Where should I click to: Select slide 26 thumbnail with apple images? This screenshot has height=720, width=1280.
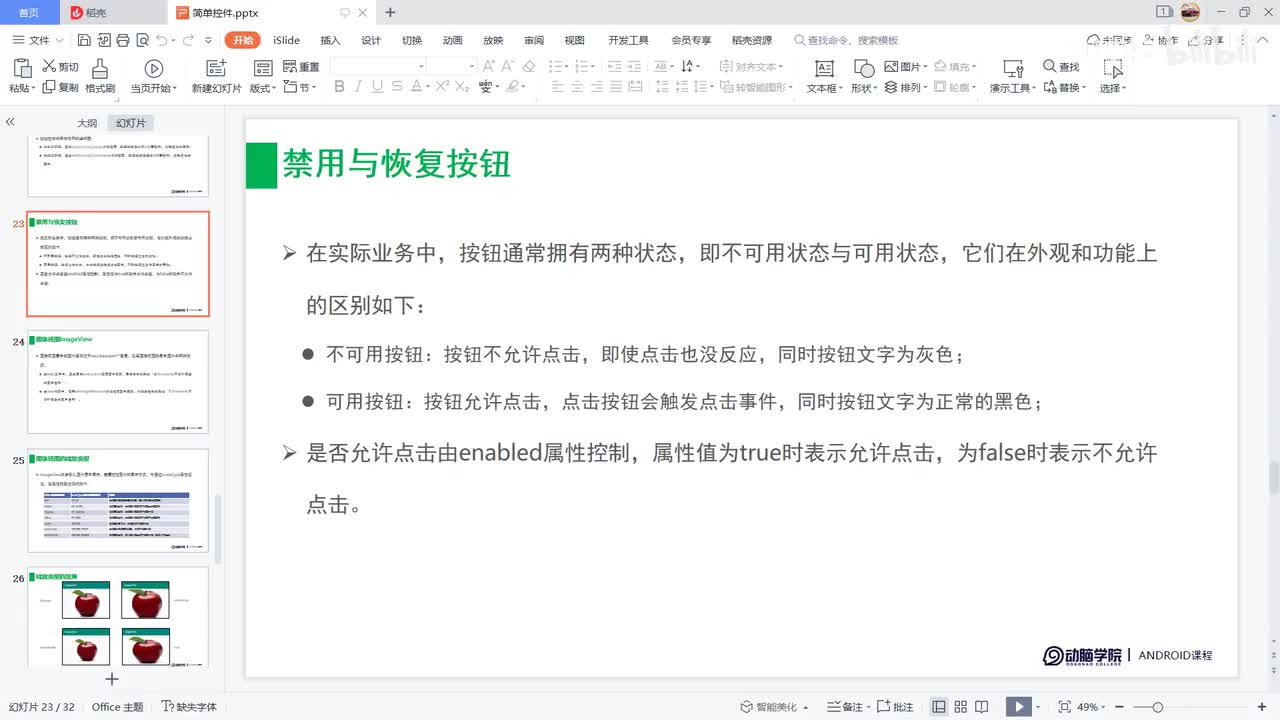118,618
